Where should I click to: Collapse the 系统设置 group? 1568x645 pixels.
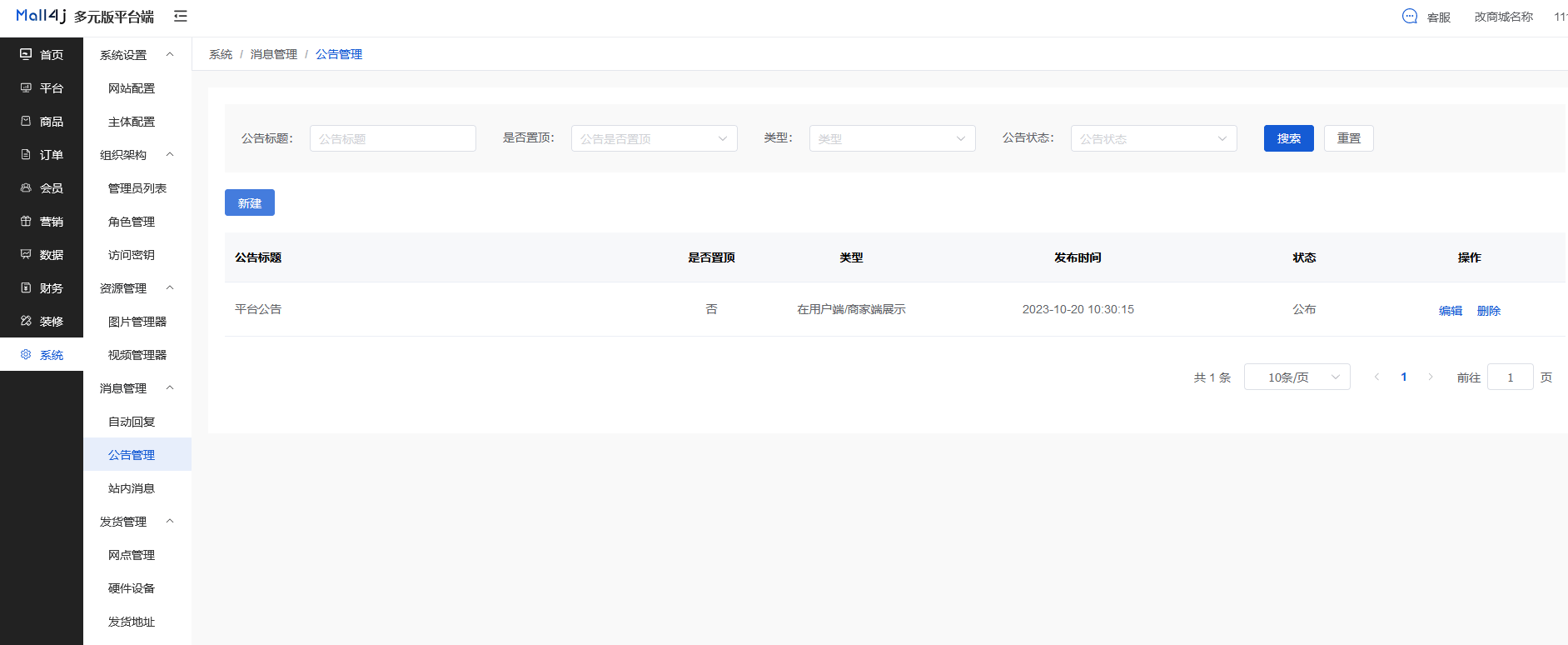(x=170, y=54)
